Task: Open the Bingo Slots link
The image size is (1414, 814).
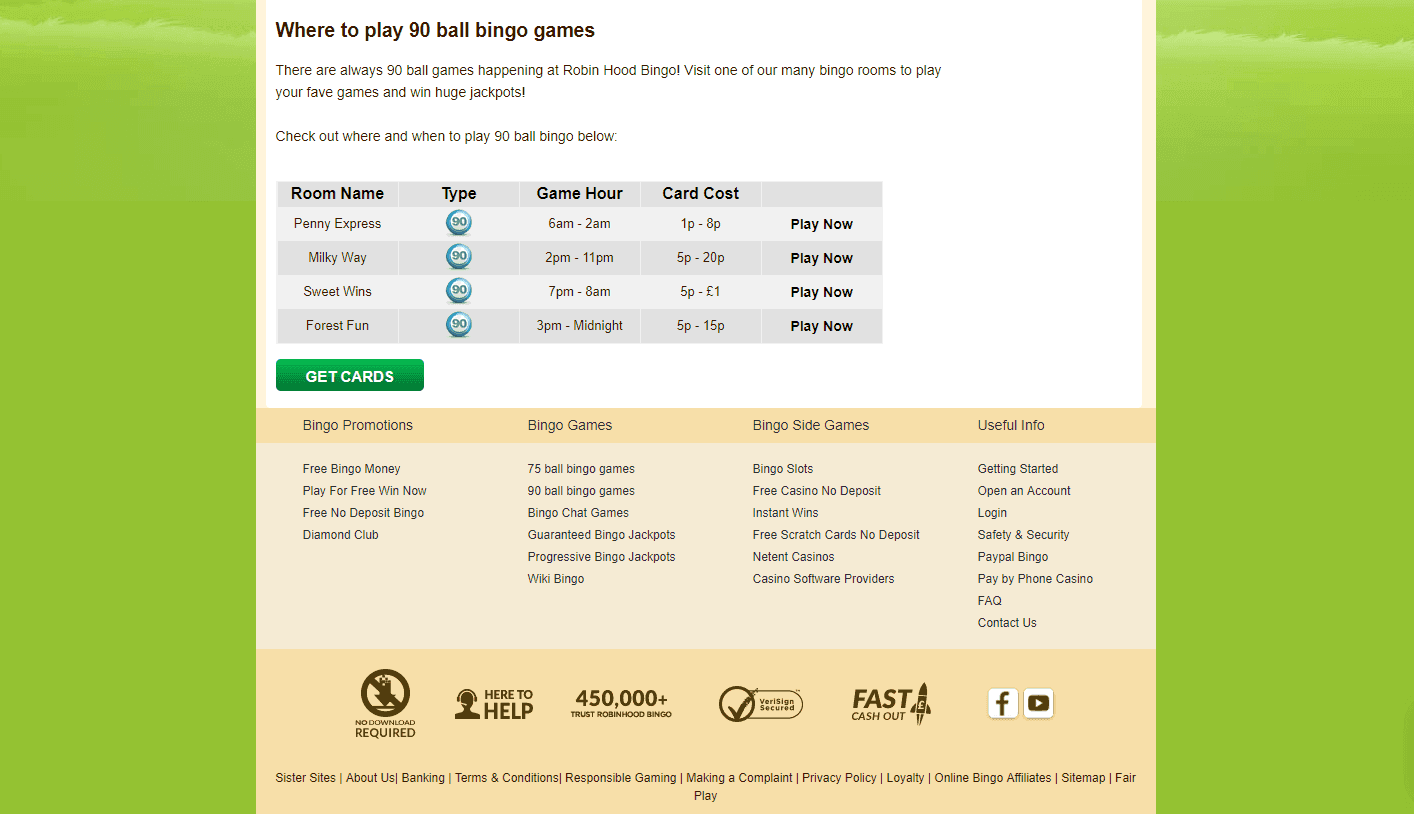Action: coord(783,469)
